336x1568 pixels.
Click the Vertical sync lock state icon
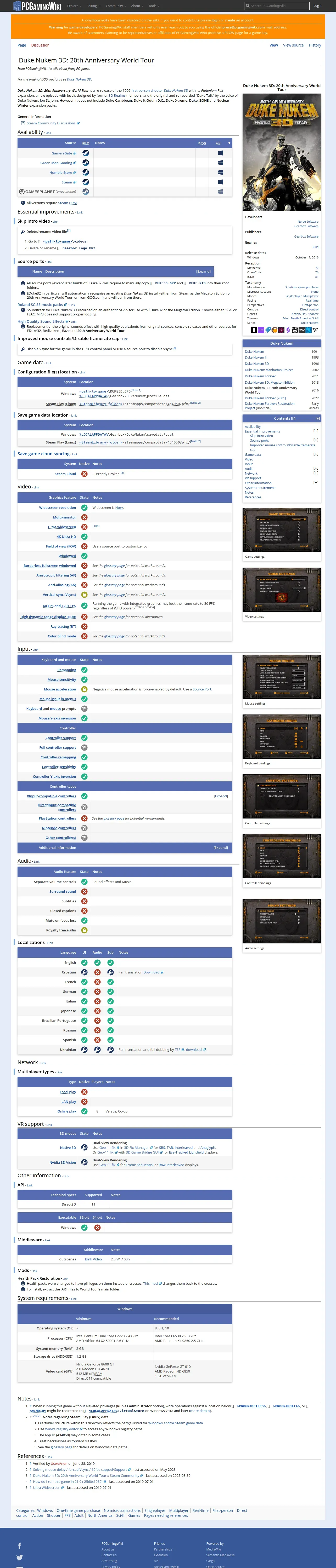[x=84, y=595]
